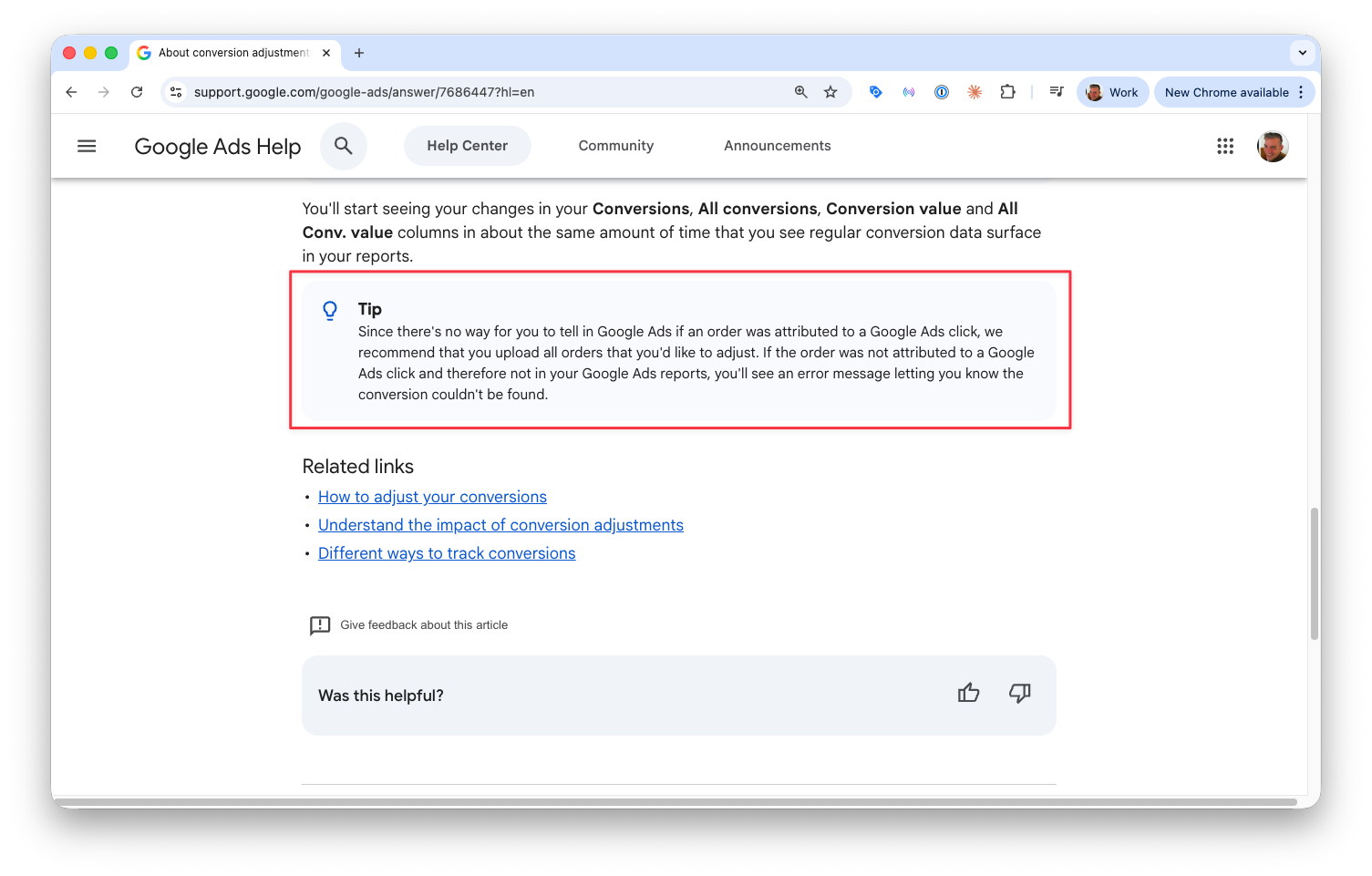Image resolution: width=1372 pixels, height=876 pixels.
Task: Open the shopping price-tag extension
Action: [875, 91]
